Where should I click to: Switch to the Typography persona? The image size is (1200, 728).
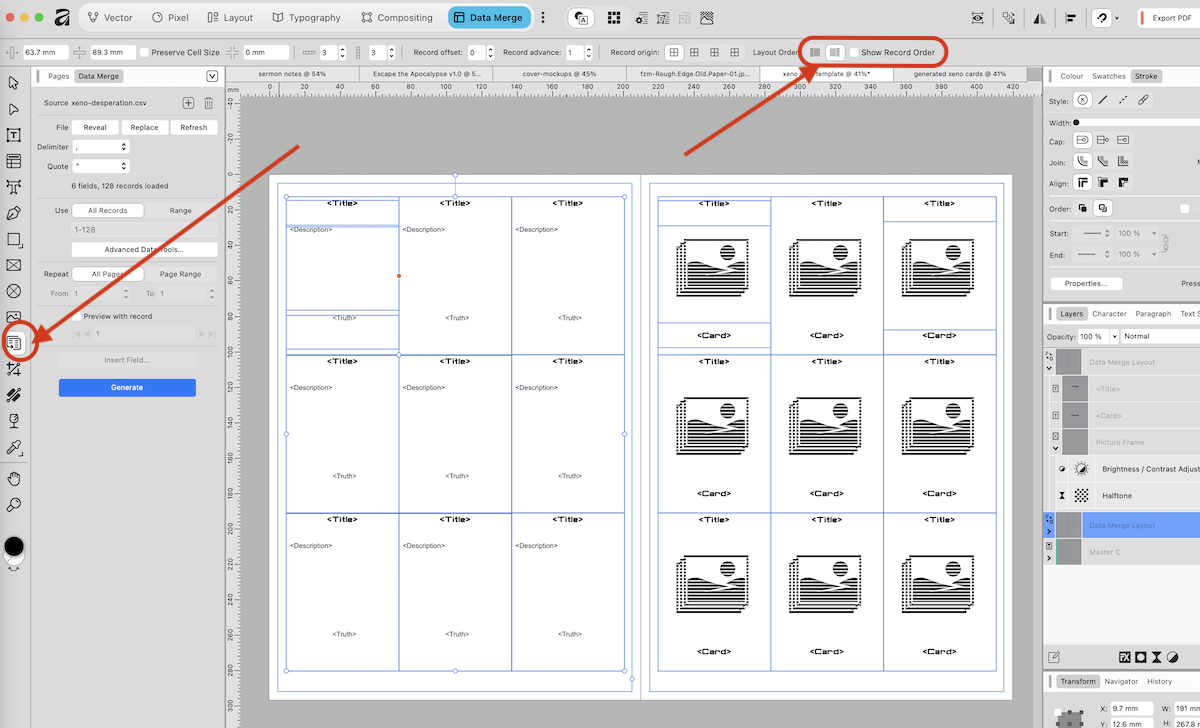tap(306, 17)
